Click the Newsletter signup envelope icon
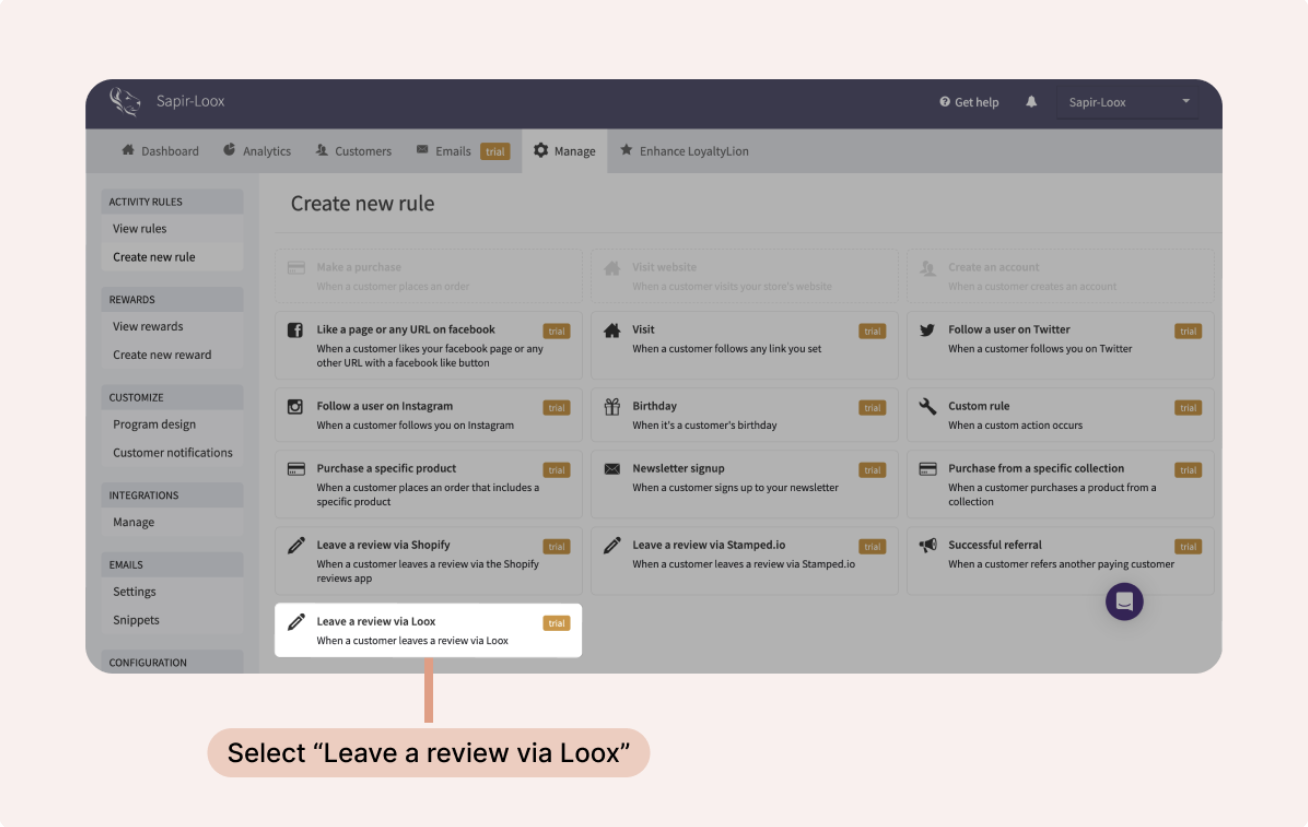1308x827 pixels. tap(612, 469)
